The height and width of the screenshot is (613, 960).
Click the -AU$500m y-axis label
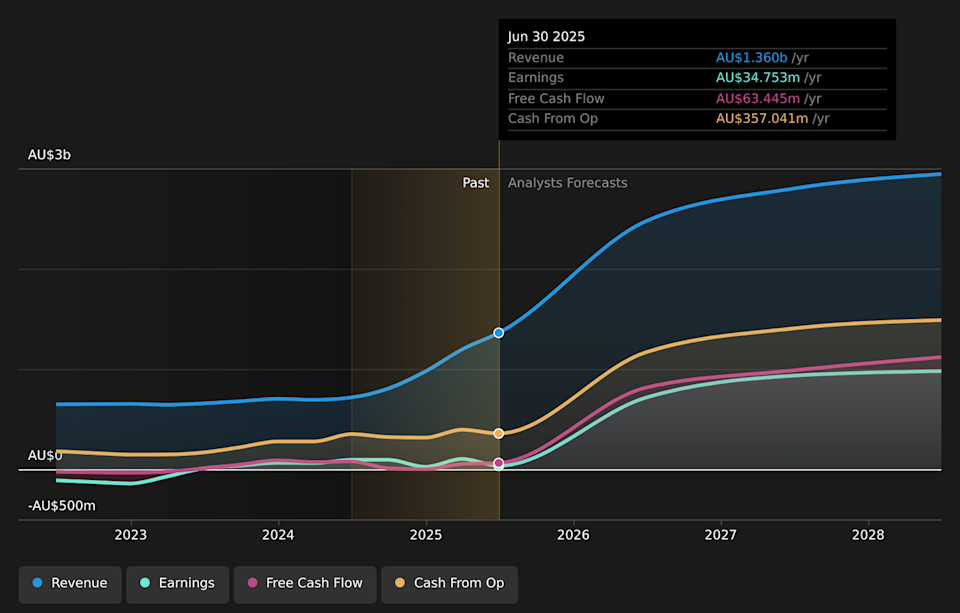tap(61, 506)
